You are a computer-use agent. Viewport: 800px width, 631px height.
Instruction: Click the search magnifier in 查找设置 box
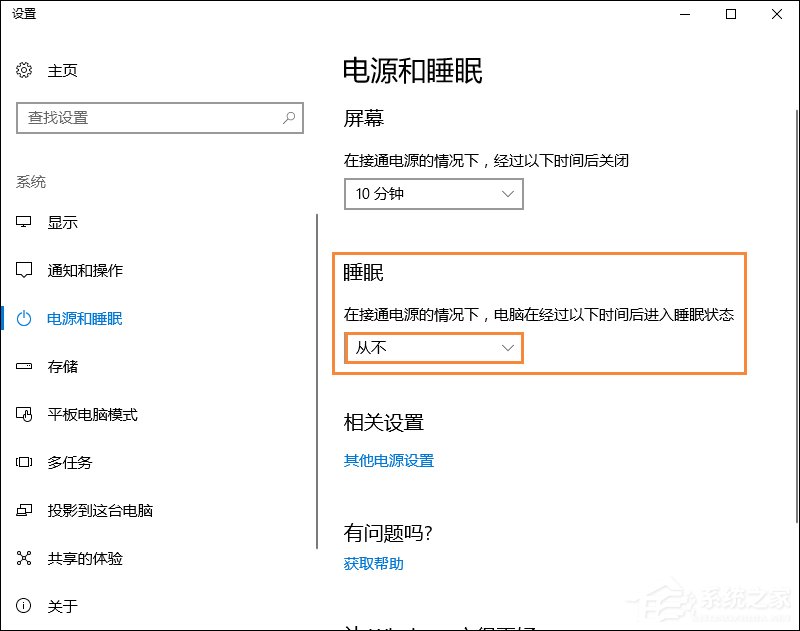coord(288,117)
